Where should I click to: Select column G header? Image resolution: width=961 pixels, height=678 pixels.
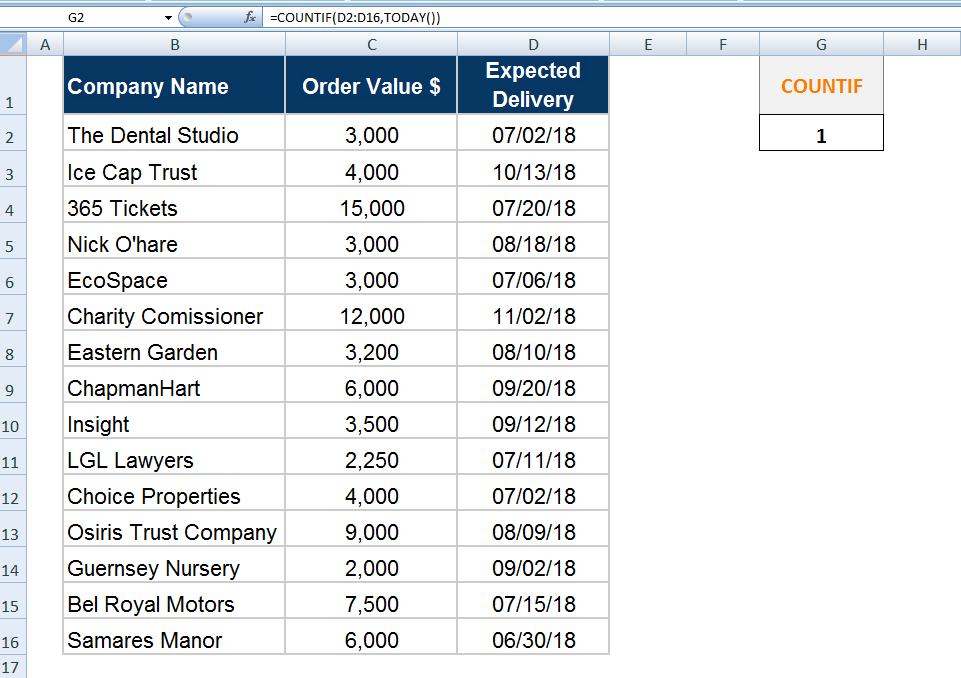coord(821,44)
